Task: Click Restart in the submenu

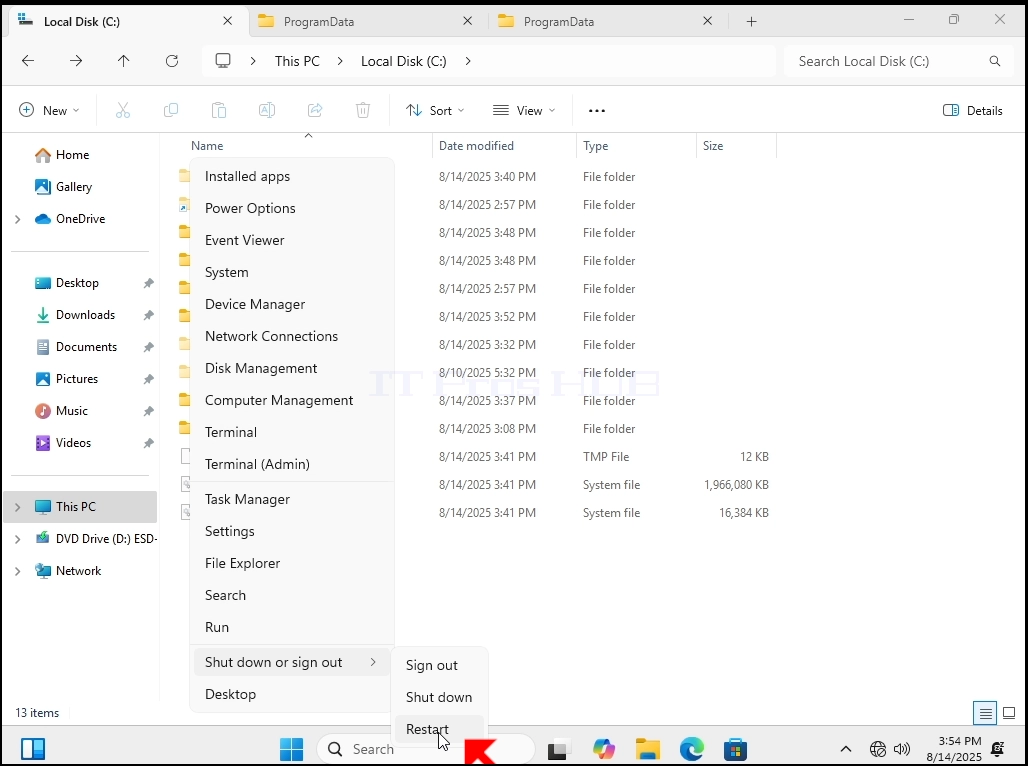Action: click(439, 729)
